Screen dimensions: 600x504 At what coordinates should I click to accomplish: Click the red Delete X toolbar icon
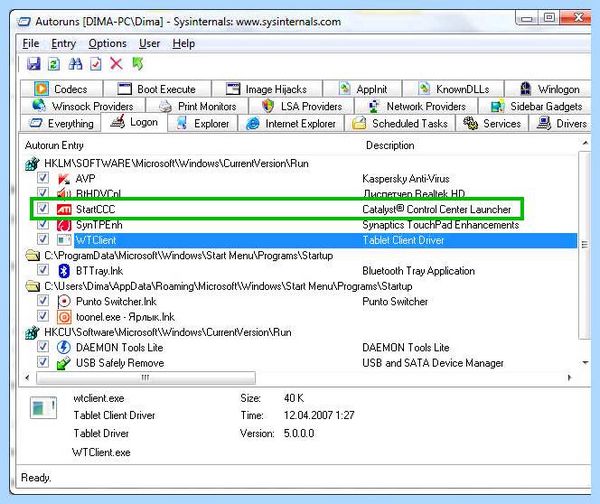116,64
